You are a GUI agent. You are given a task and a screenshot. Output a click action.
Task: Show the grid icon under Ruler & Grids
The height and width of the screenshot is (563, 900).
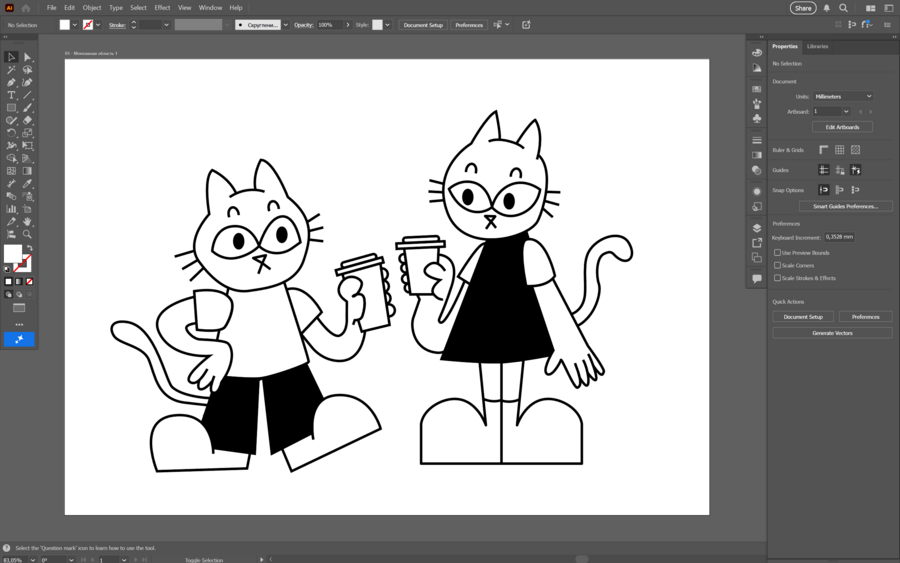click(x=839, y=150)
